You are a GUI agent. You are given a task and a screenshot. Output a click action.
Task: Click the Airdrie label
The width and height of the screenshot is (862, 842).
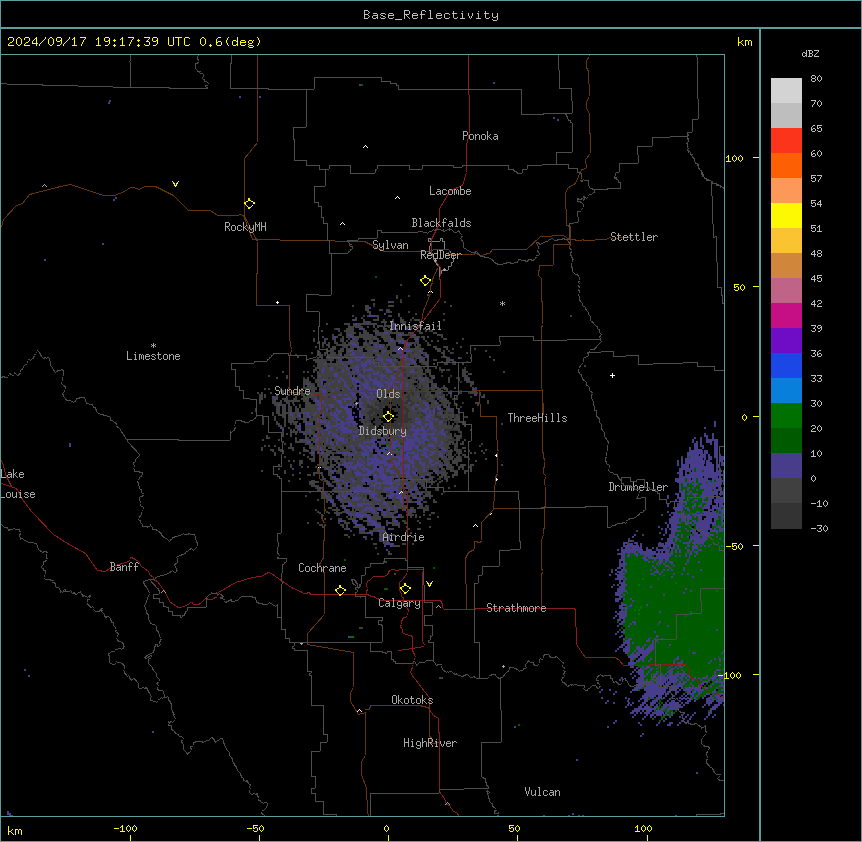pos(403,537)
